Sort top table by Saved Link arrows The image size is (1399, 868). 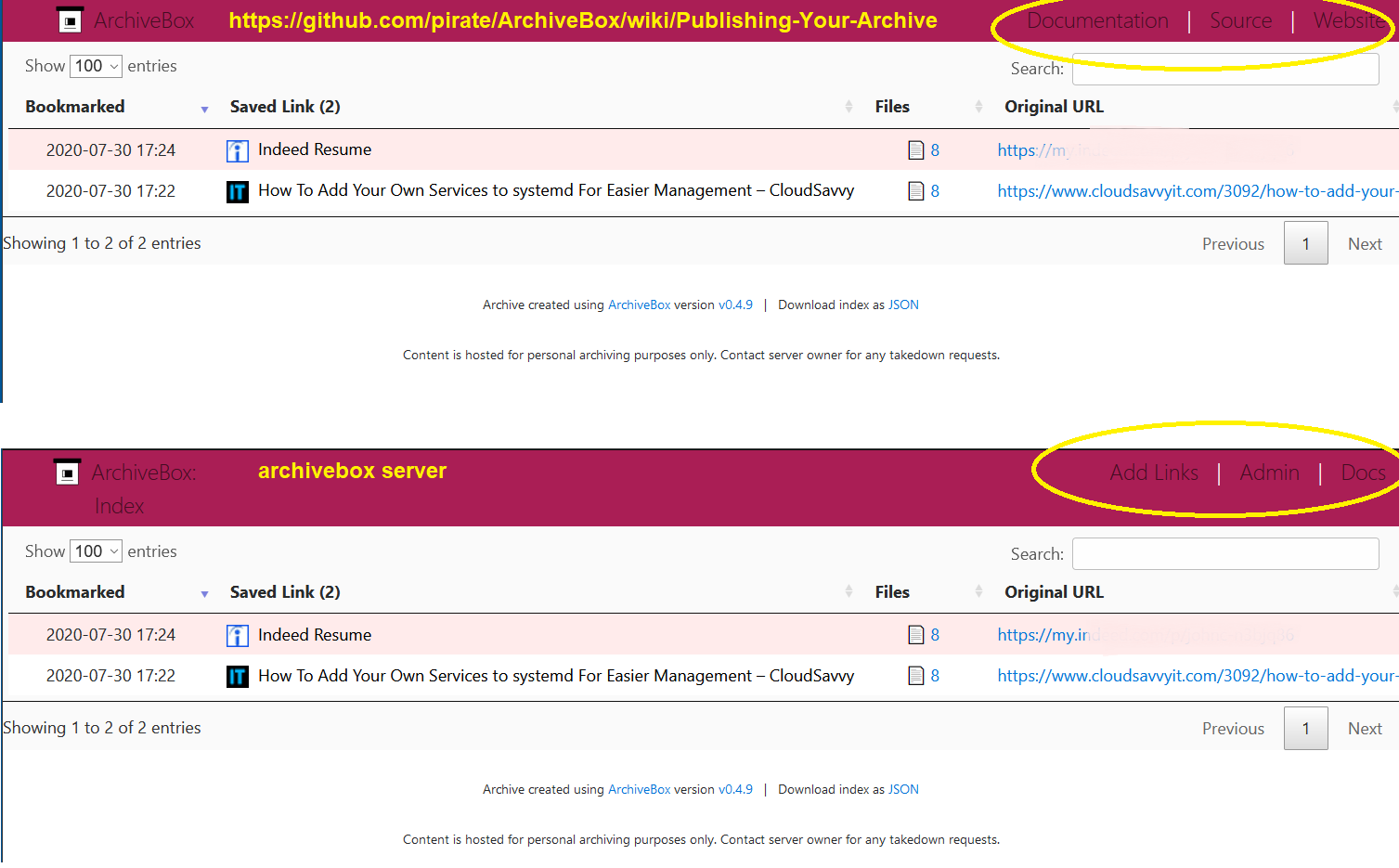(x=848, y=107)
